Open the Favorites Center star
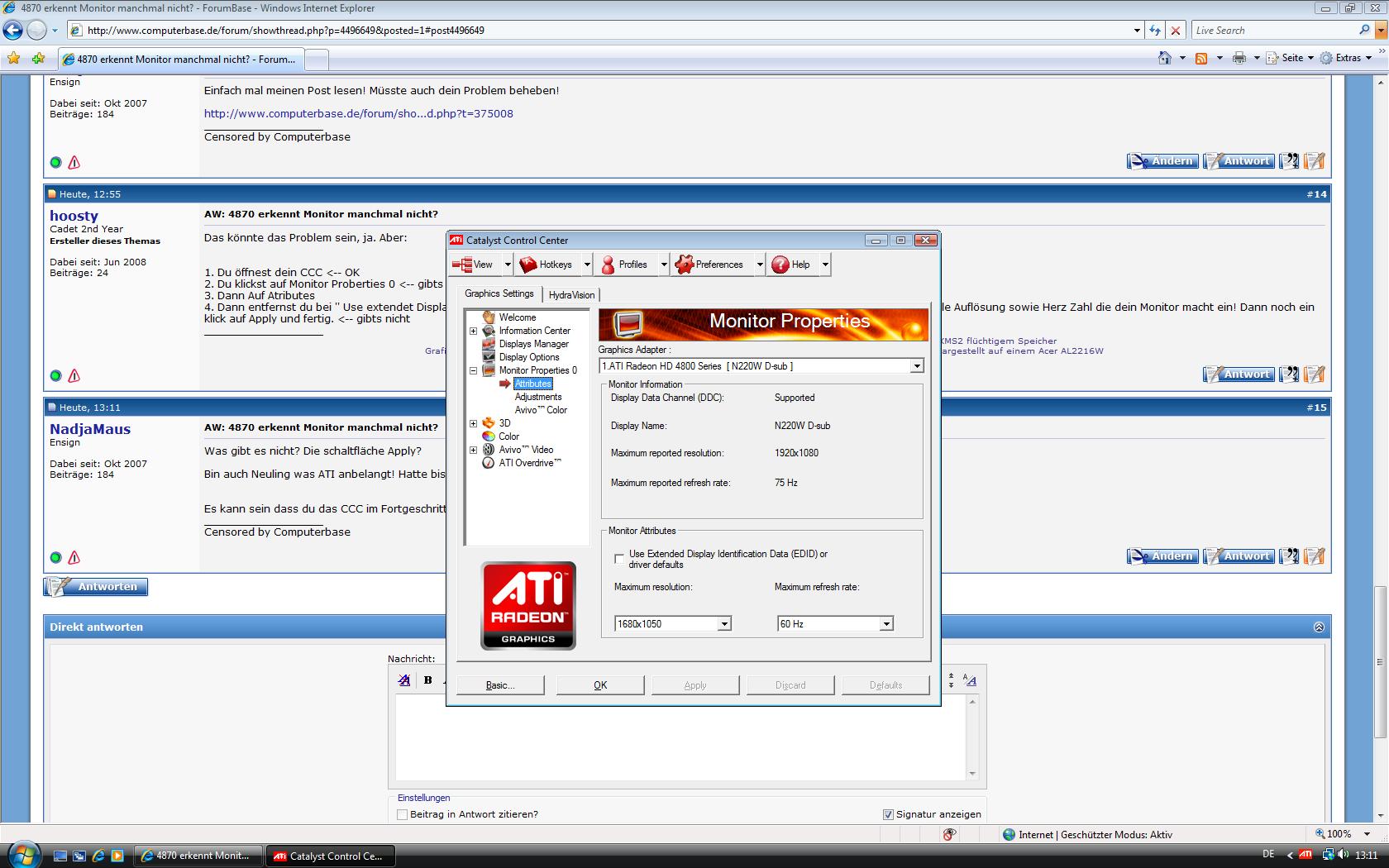1389x868 pixels. [x=13, y=59]
